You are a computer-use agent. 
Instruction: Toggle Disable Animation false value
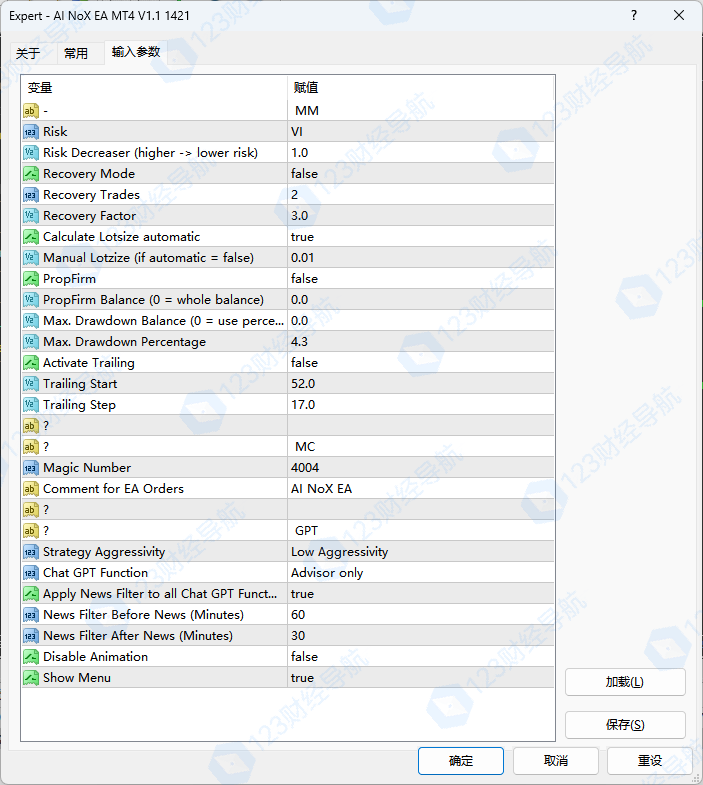click(421, 657)
